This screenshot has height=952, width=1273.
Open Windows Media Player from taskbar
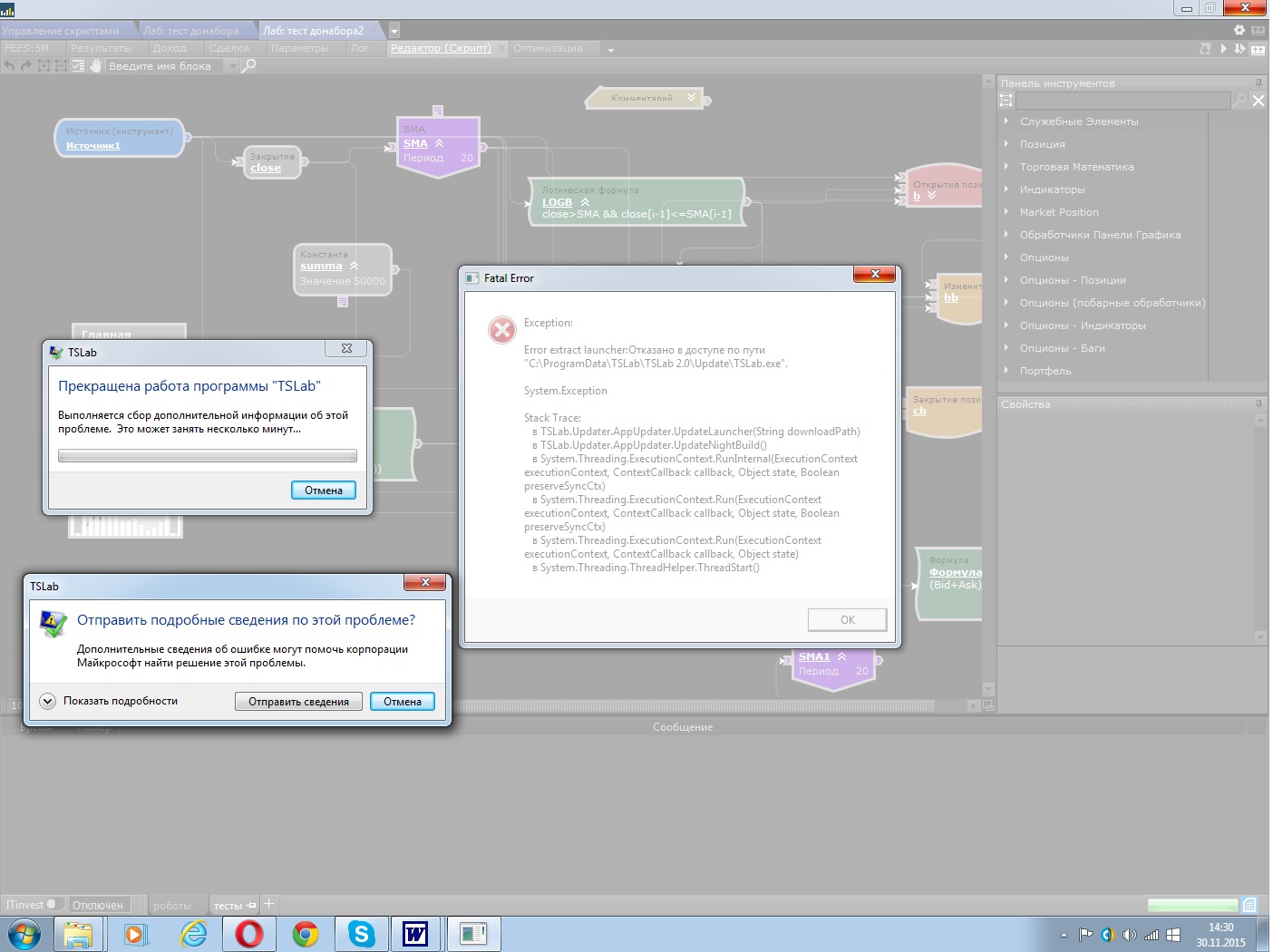pyautogui.click(x=135, y=933)
